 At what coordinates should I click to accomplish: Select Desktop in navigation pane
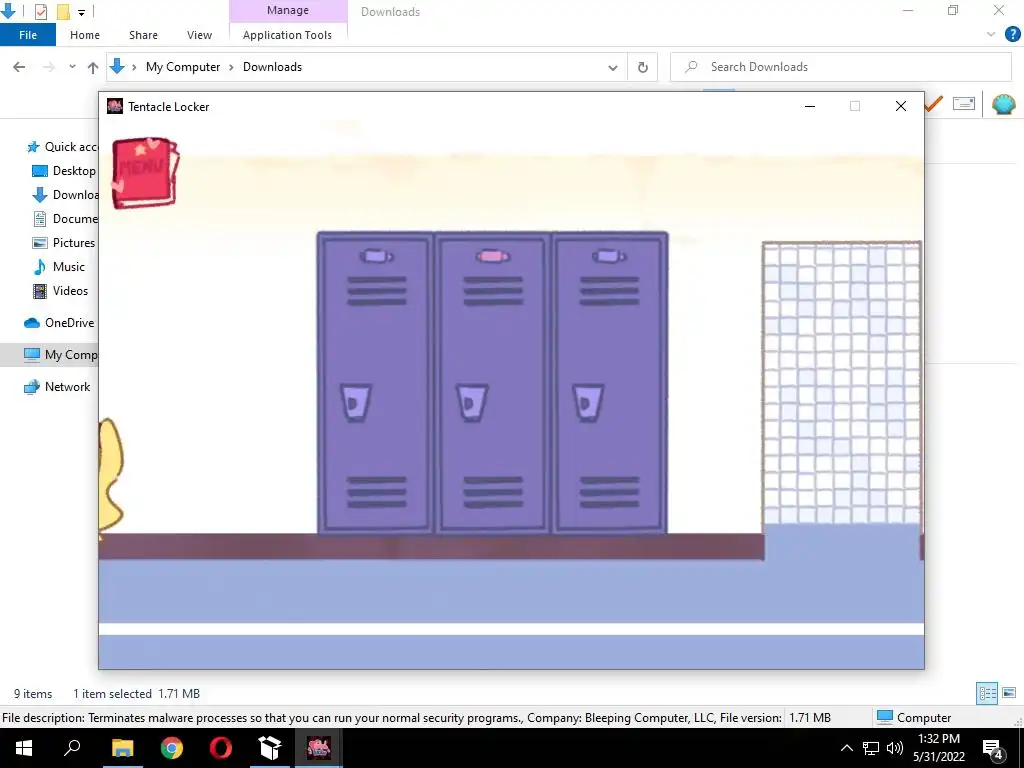tap(64, 171)
